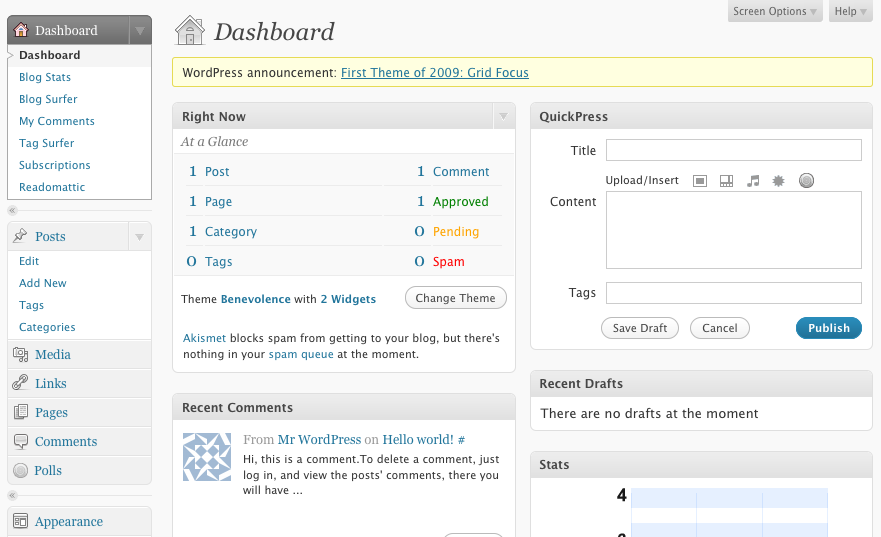Open the Benevolence theme link
The height and width of the screenshot is (537, 881).
coord(256,299)
